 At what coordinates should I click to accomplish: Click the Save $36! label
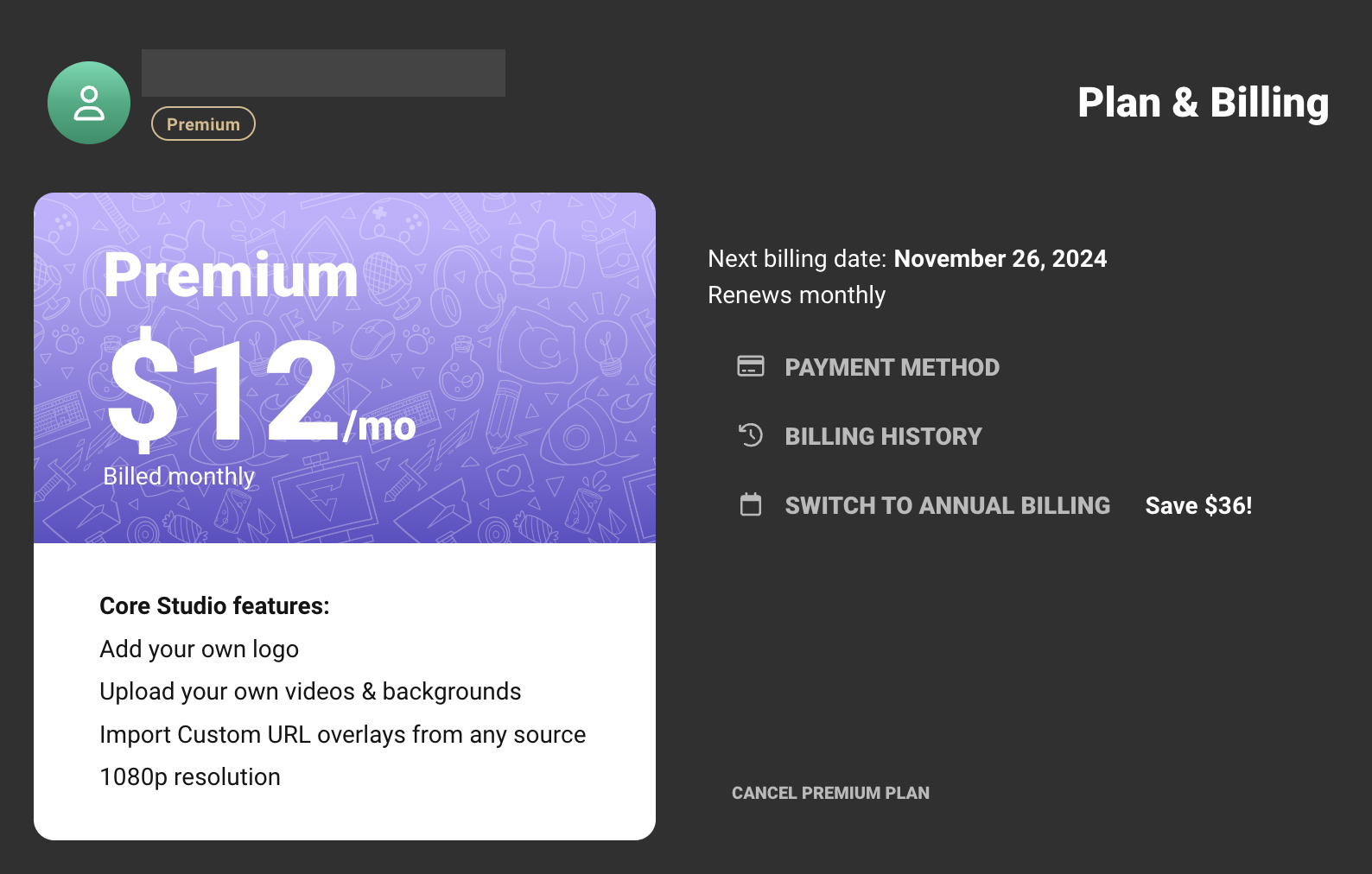pyautogui.click(x=1198, y=505)
